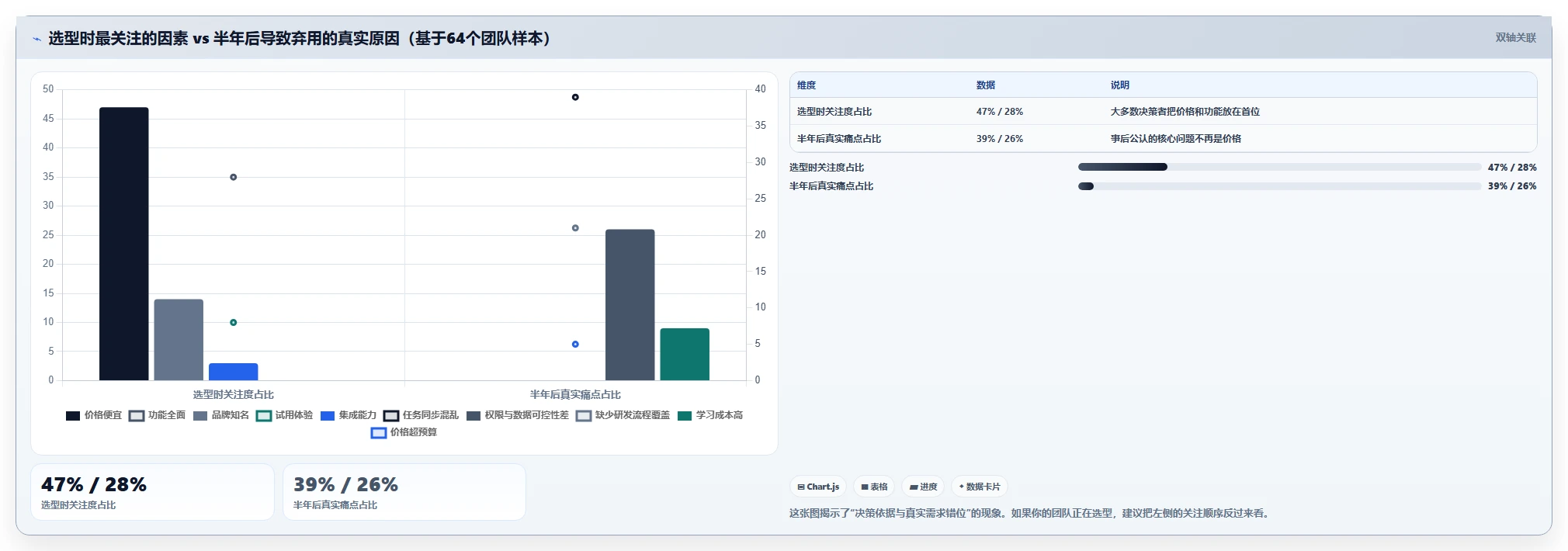The width and height of the screenshot is (1568, 551).
Task: Select table row cell 选型时关注度占比
Action: (x=834, y=112)
